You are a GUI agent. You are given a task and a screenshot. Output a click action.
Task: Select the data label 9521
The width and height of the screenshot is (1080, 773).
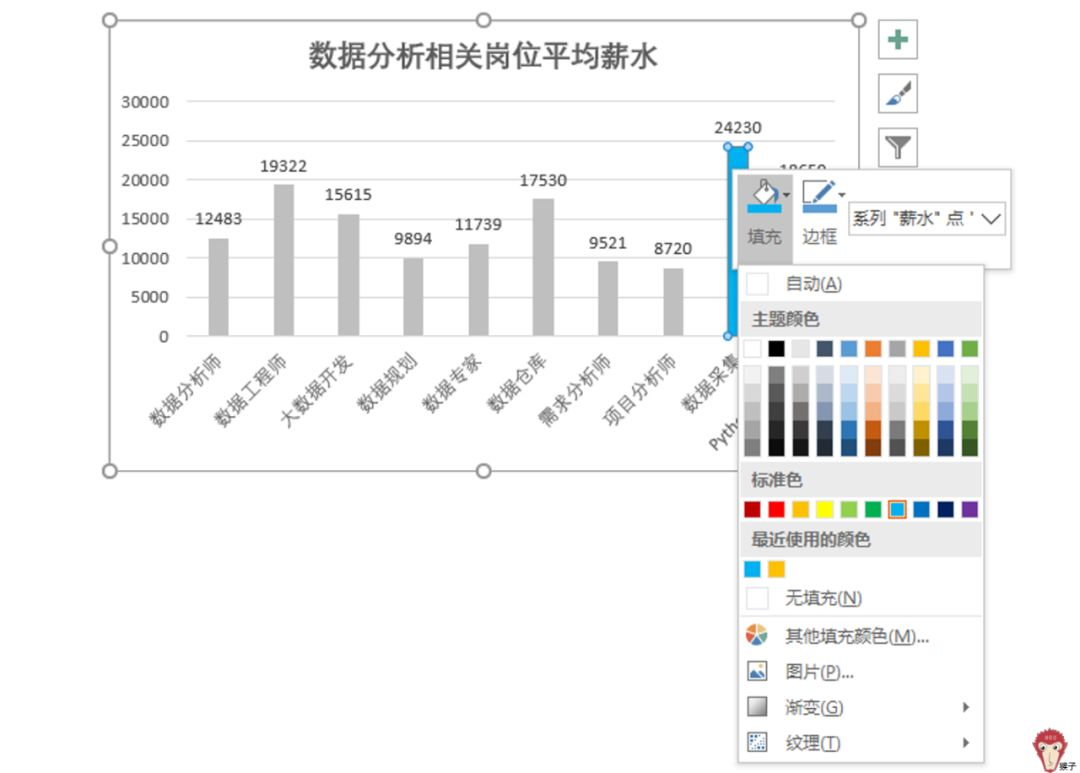[608, 243]
